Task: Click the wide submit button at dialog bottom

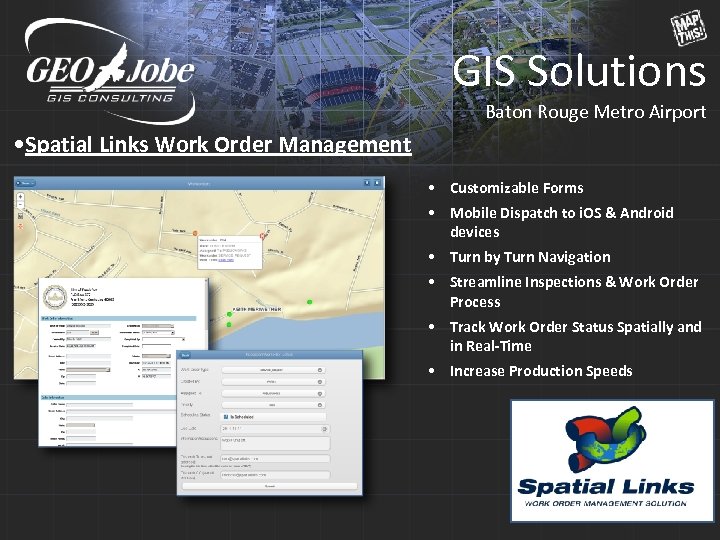Action: [x=270, y=486]
